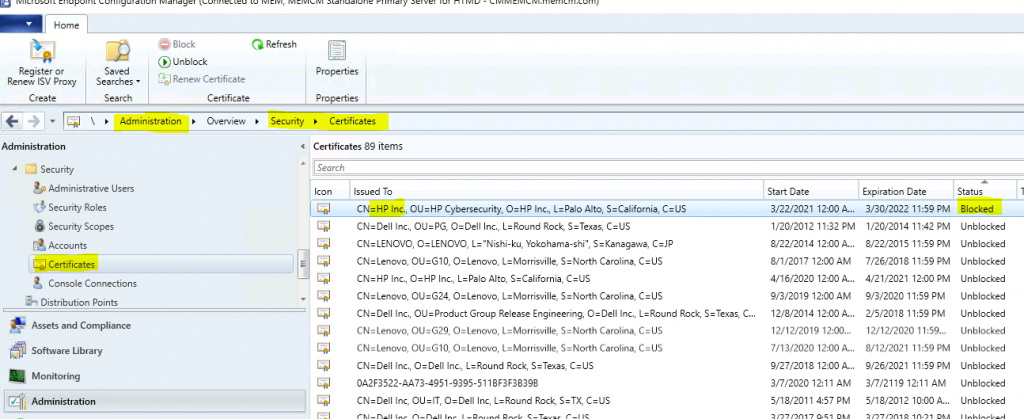Select the HP Cybersecurity certificate row
The height and width of the screenshot is (419, 1024).
tap(666, 209)
